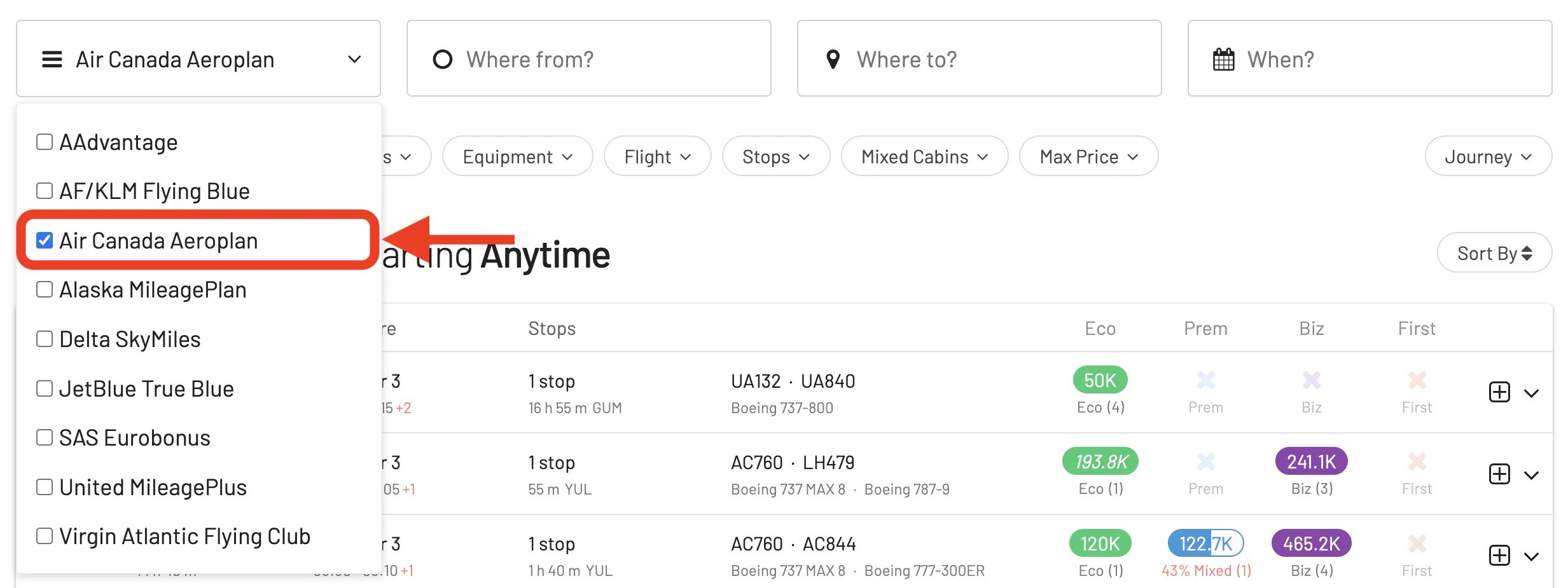Open the Stops filter dropdown
Viewport: 1568px width, 588px height.
click(x=776, y=156)
